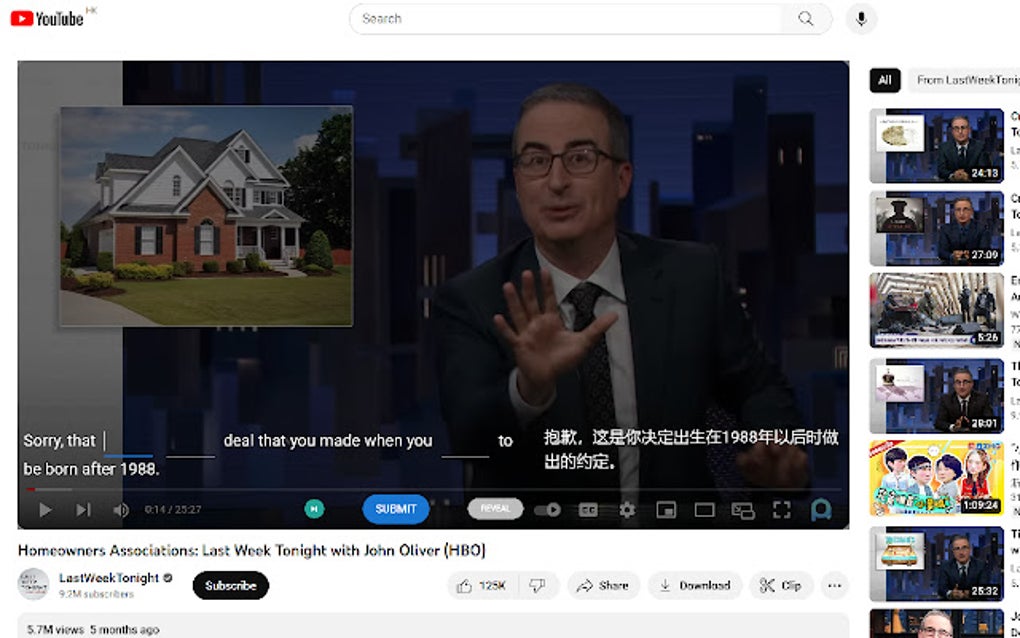The width and height of the screenshot is (1020, 638).
Task: Download the video
Action: (x=695, y=585)
